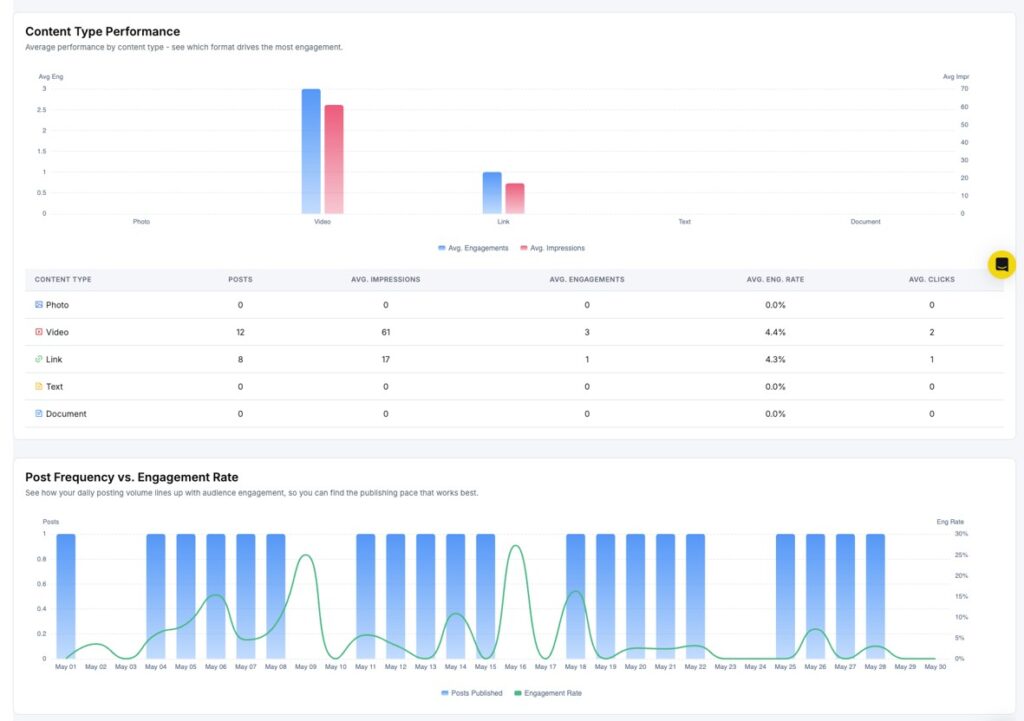Click 'Post Frequency vs. Engagement Rate' heading

coord(131,477)
